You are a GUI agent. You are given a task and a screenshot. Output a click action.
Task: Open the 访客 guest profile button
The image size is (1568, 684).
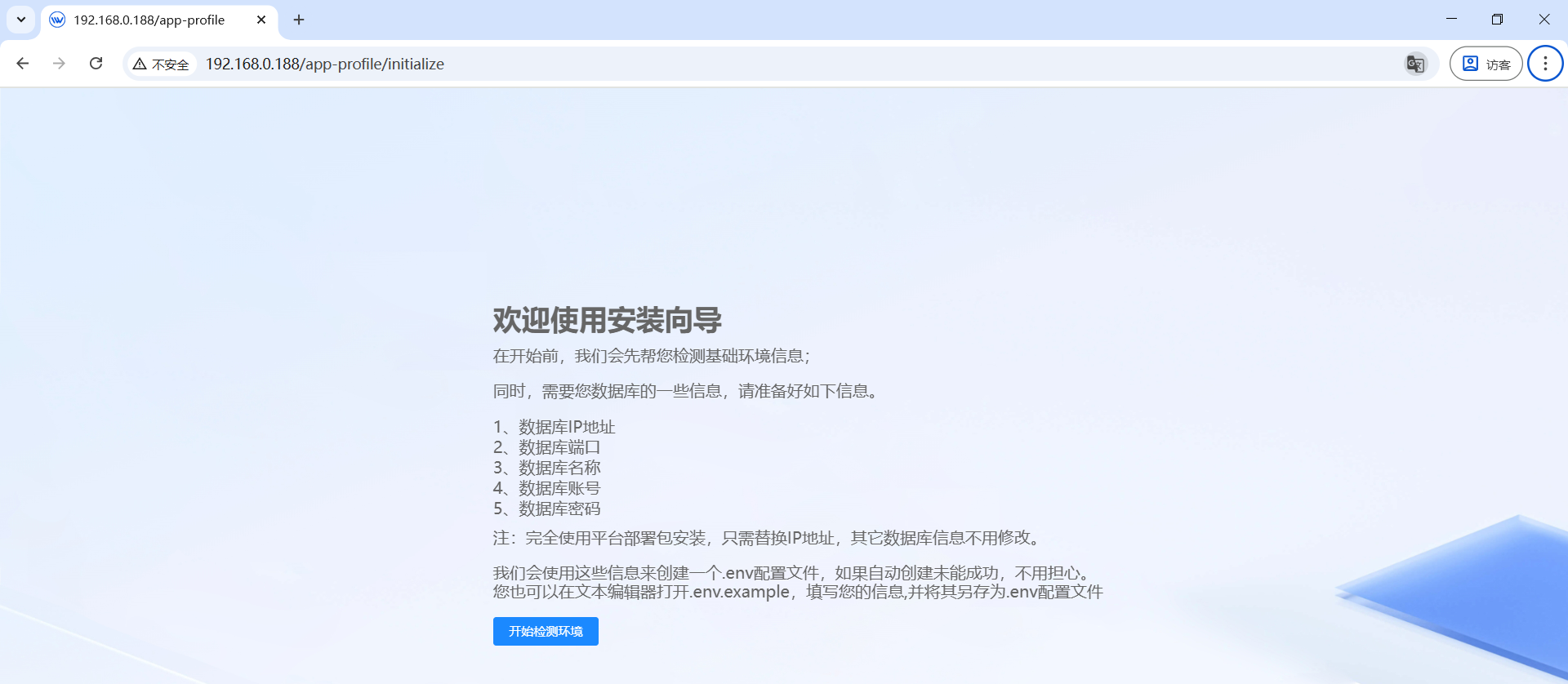tap(1486, 64)
